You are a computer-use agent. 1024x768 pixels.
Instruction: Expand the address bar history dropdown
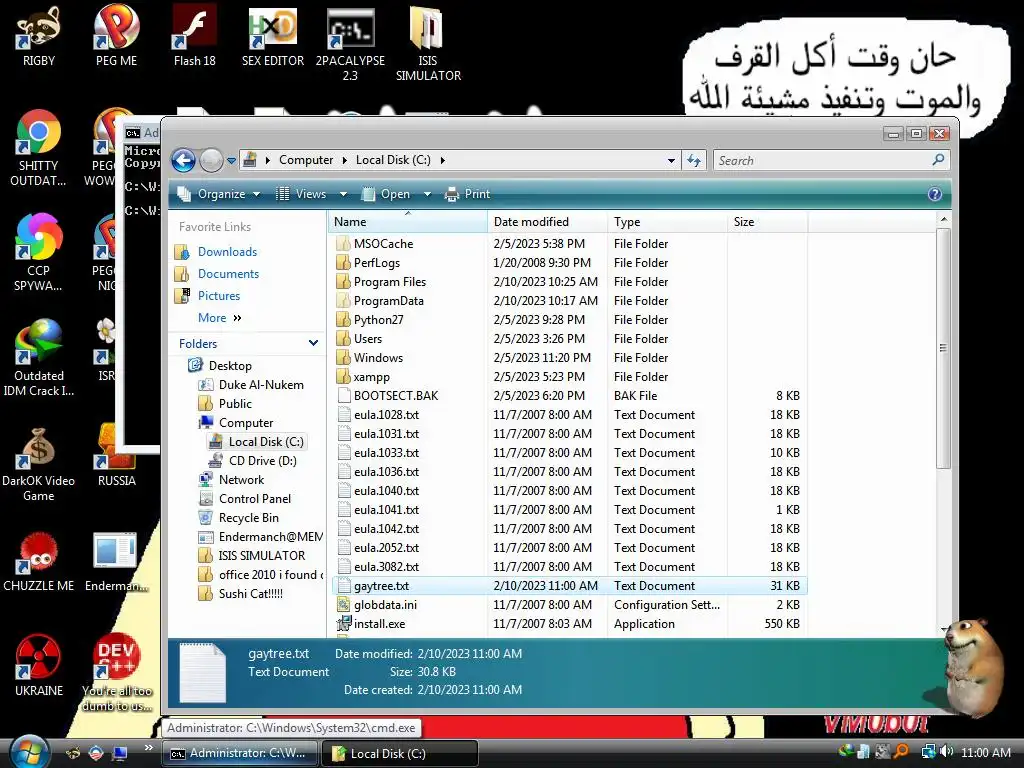click(671, 160)
